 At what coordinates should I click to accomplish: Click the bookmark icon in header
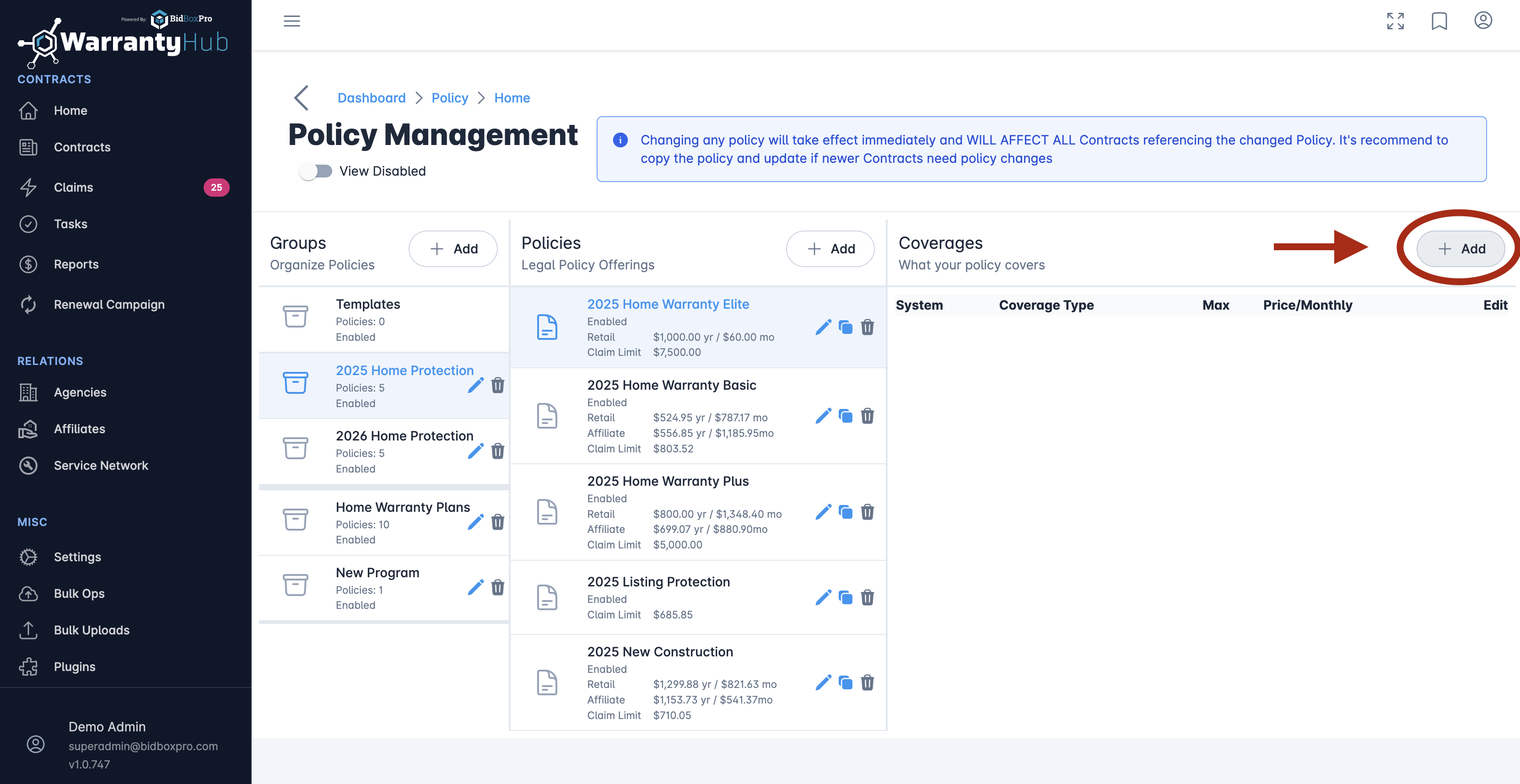(x=1439, y=21)
